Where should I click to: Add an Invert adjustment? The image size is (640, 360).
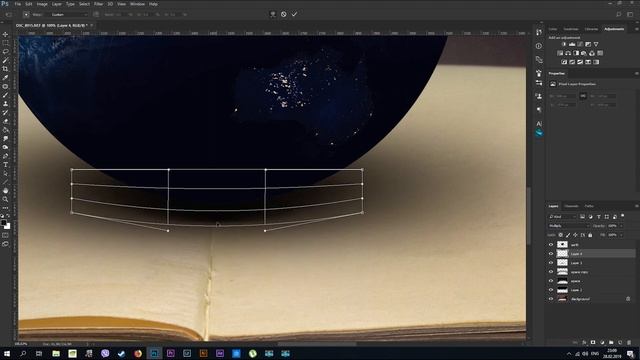(564, 62)
